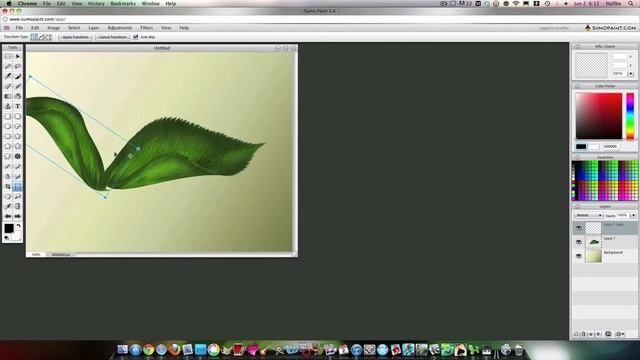Click the Trash icon in the Dock
Screen dimensions: 640x360
pyautogui.click(x=518, y=350)
